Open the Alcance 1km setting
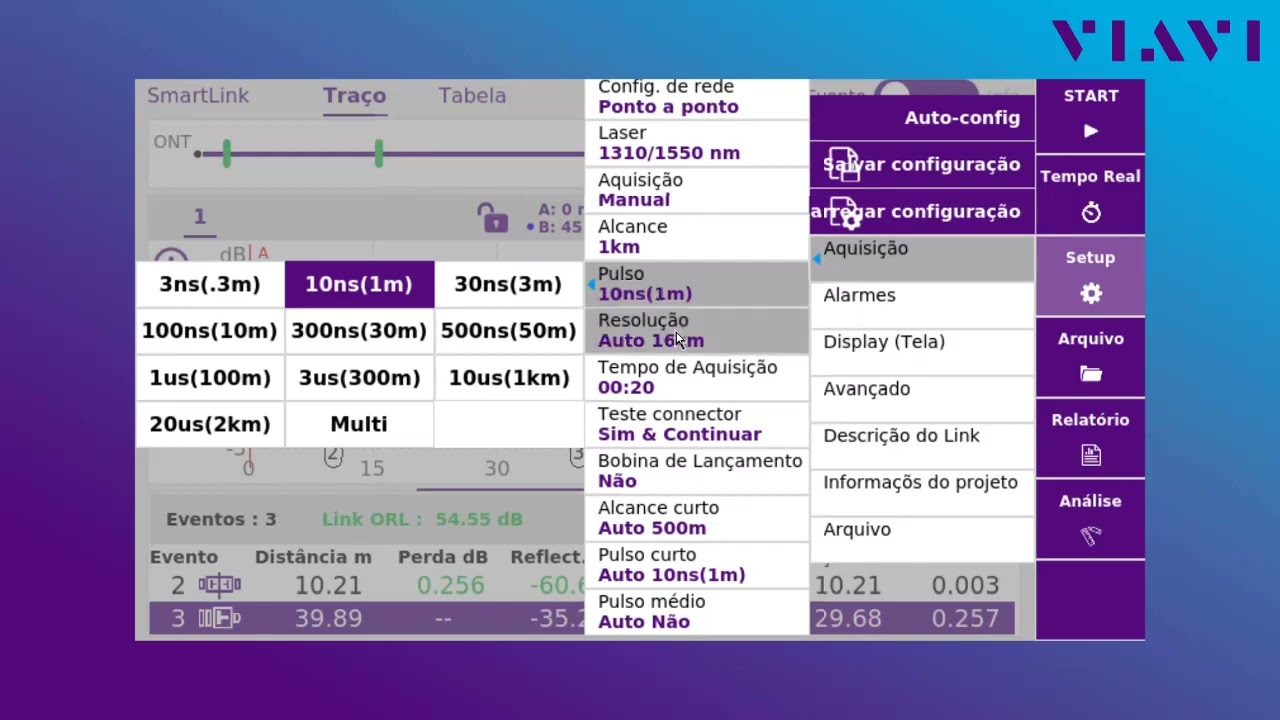The height and width of the screenshot is (720, 1280). click(x=696, y=237)
